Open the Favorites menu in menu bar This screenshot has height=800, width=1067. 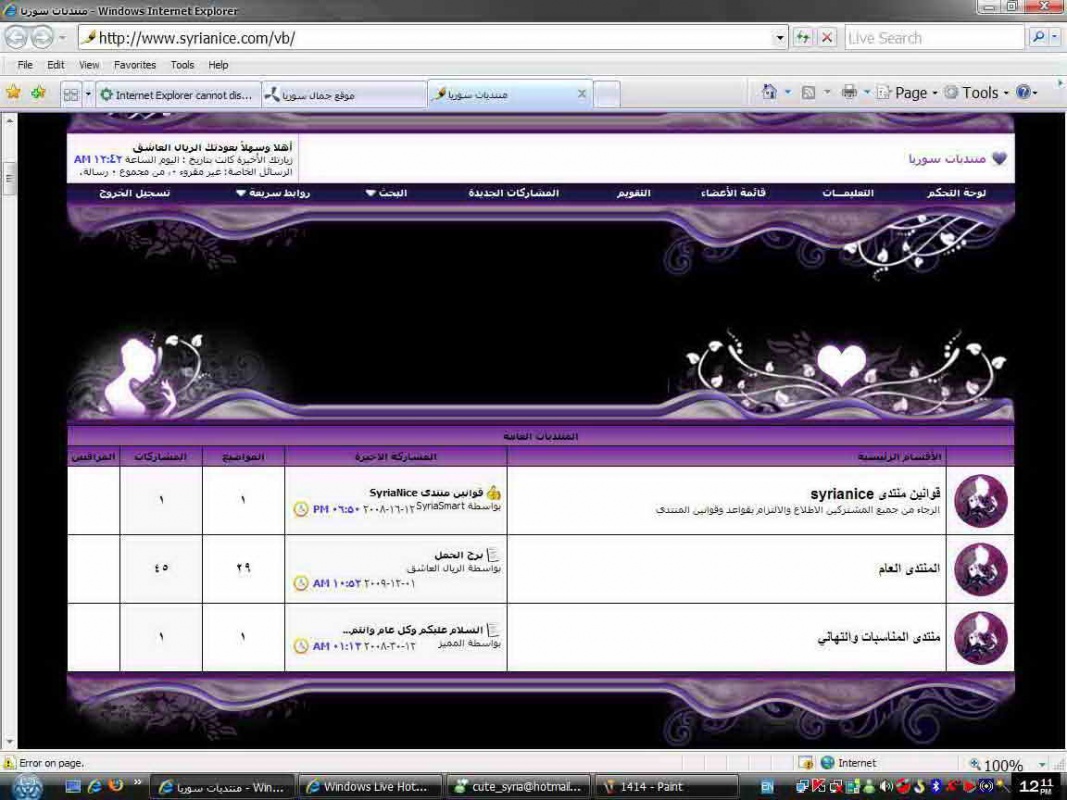point(134,65)
